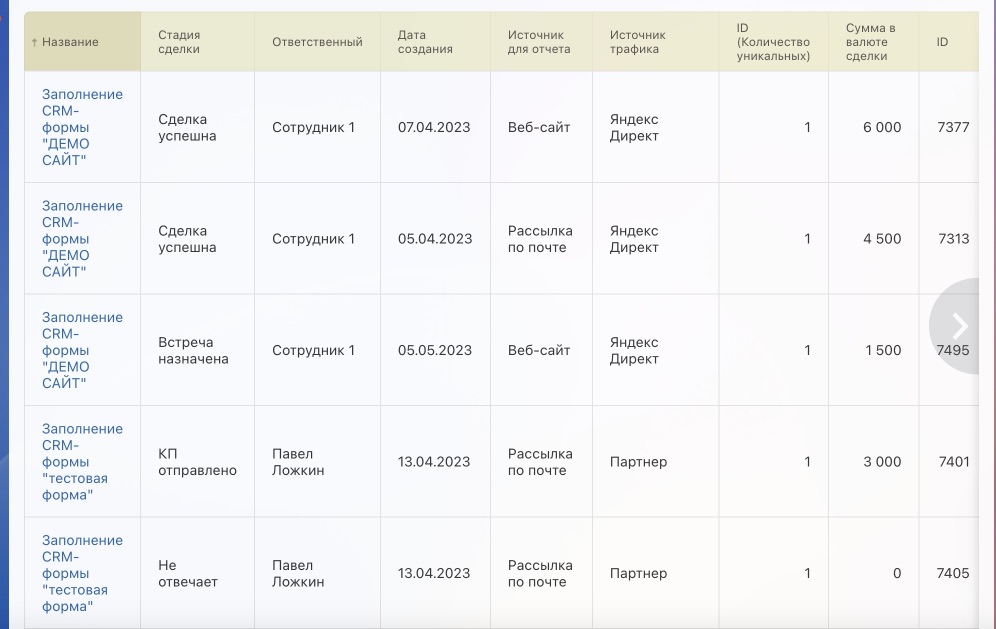Open deal link with Не отвечает stage
The height and width of the screenshot is (629, 996).
point(82,573)
